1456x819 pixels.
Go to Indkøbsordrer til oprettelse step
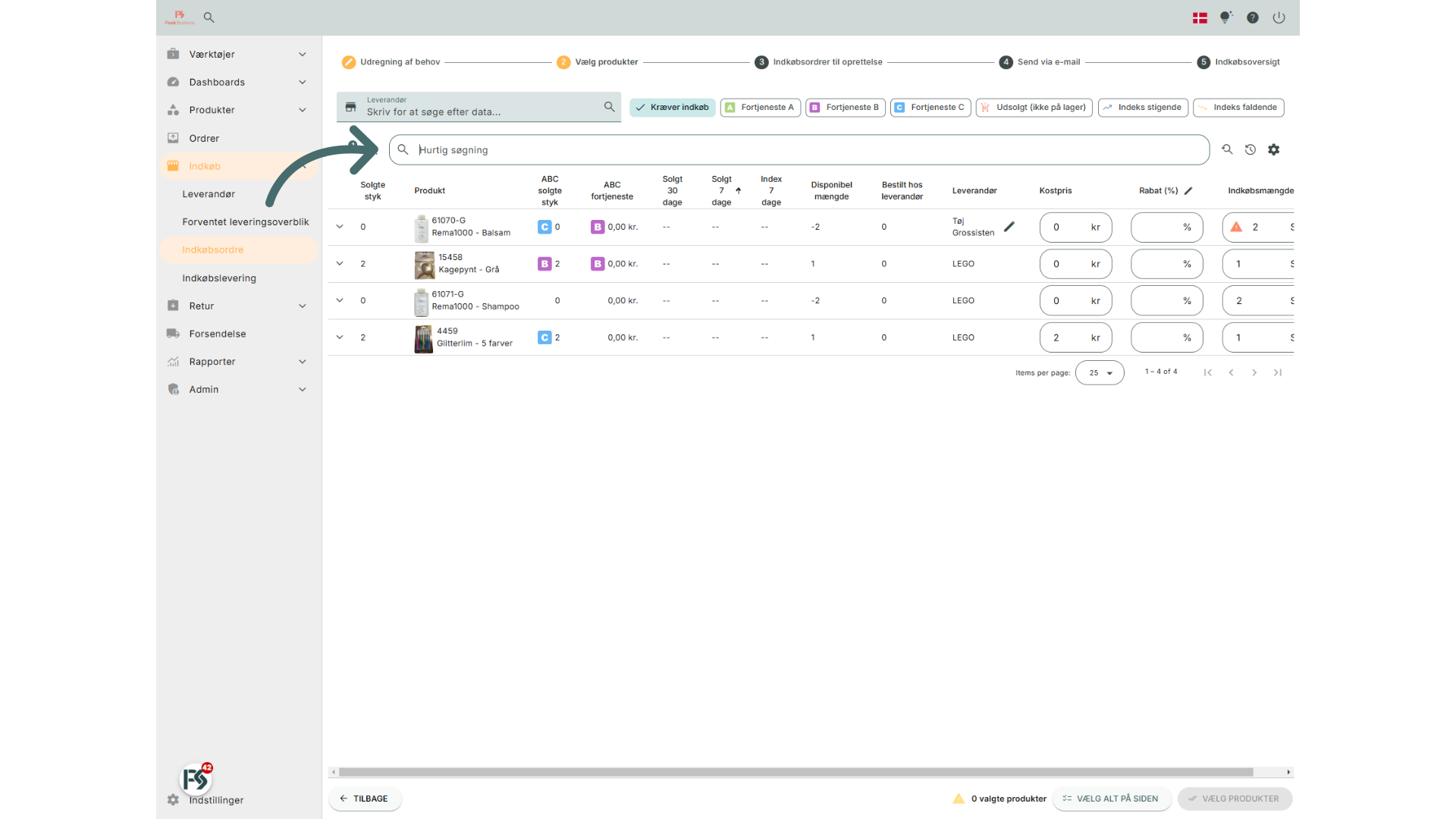(x=818, y=62)
